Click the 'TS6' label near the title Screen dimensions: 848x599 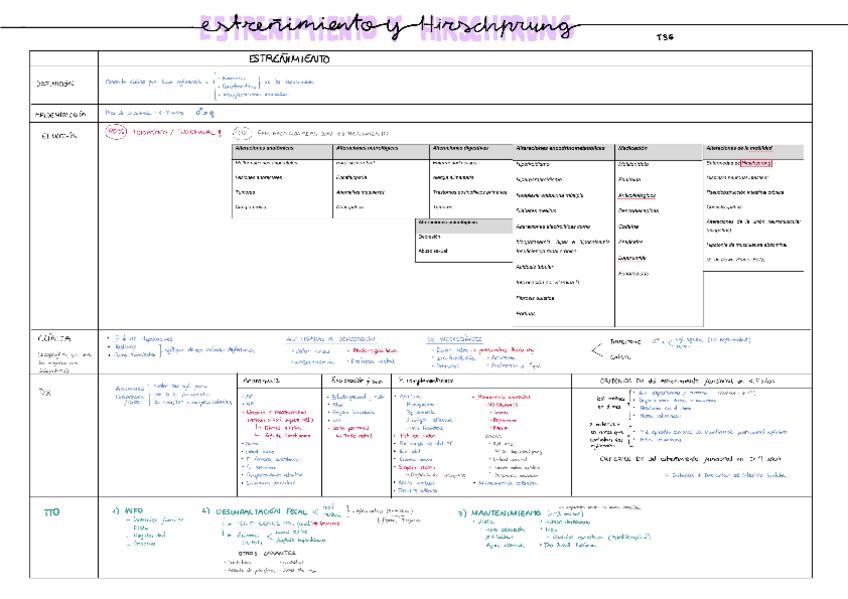pos(665,37)
